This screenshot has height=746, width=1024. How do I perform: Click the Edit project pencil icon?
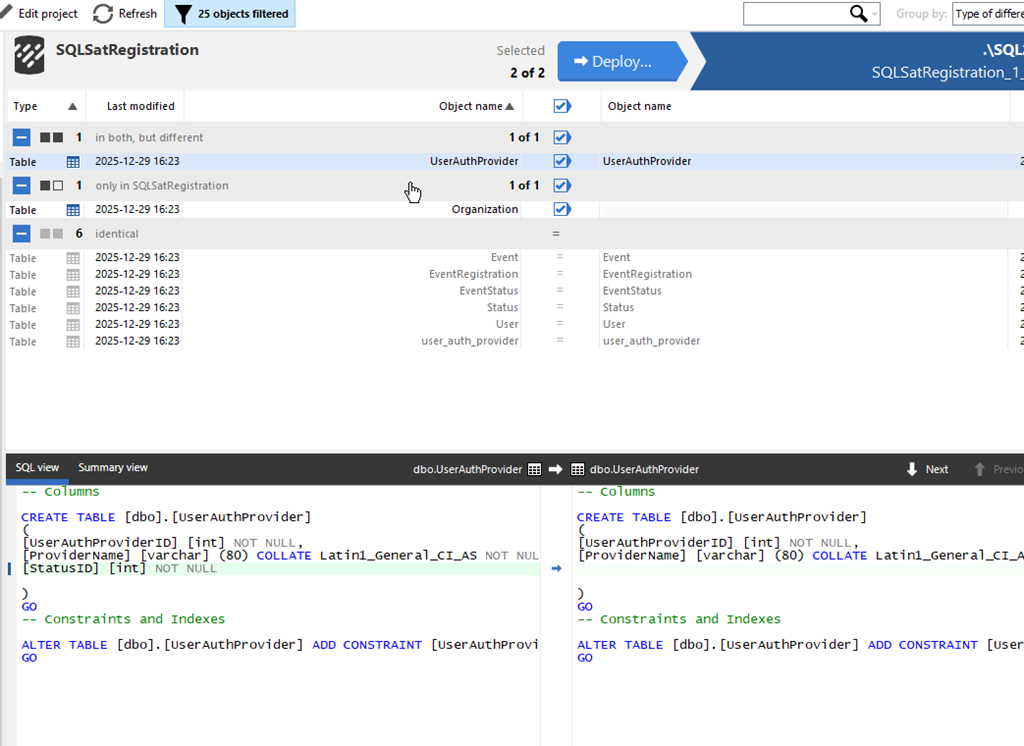point(6,14)
